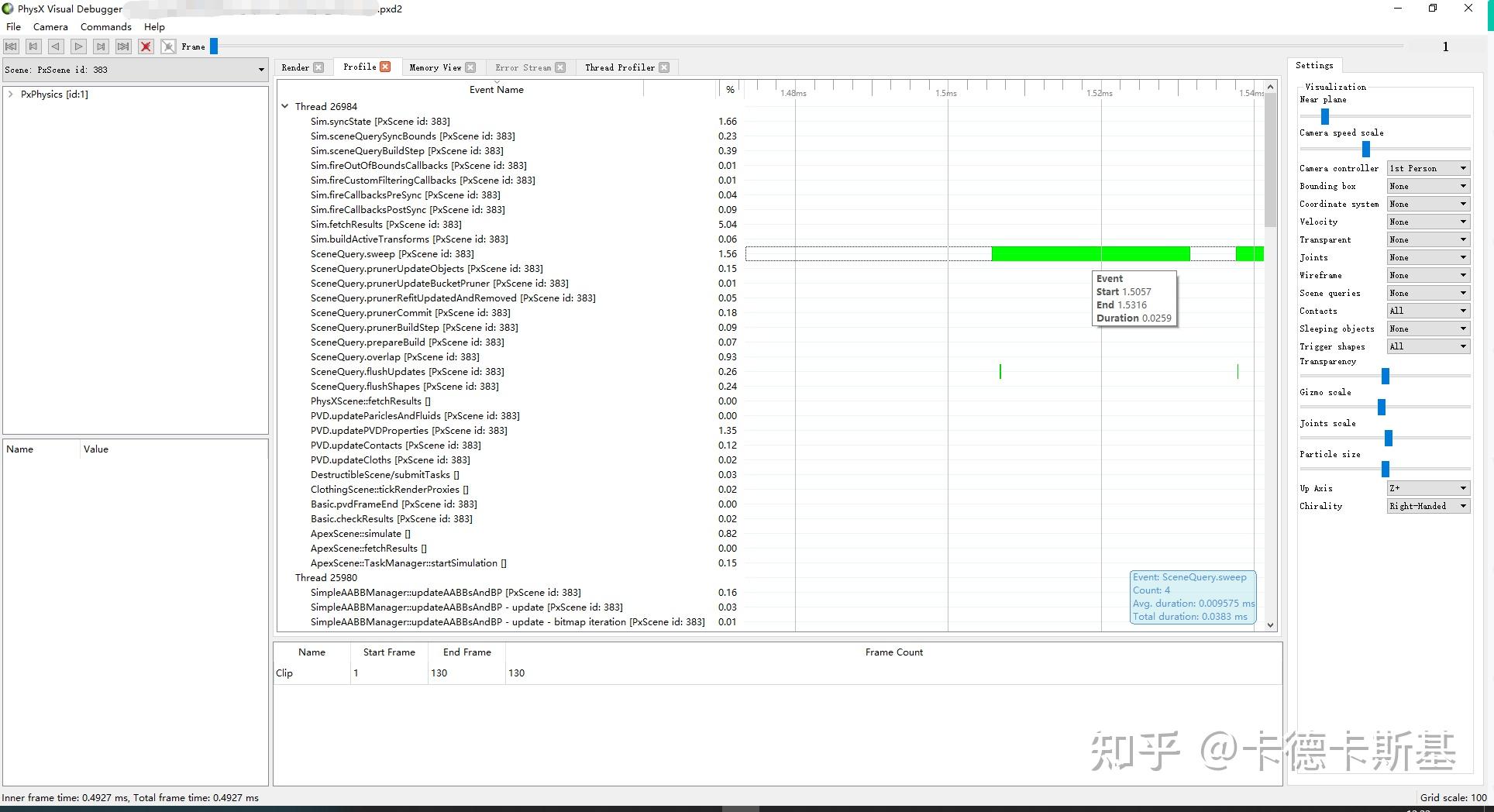
Task: Jump to the last frame
Action: 123,46
